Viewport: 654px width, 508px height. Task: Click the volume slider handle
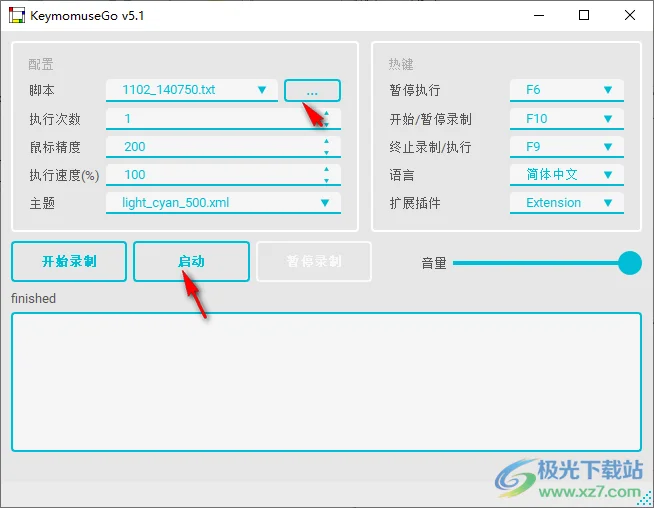[629, 263]
